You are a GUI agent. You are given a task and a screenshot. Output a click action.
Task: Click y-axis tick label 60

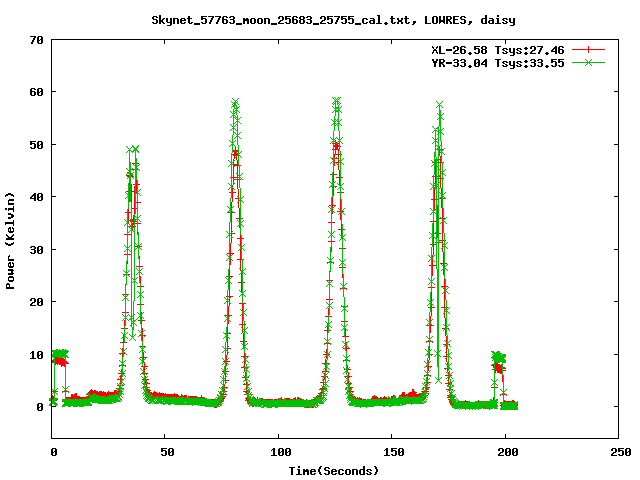pos(36,92)
